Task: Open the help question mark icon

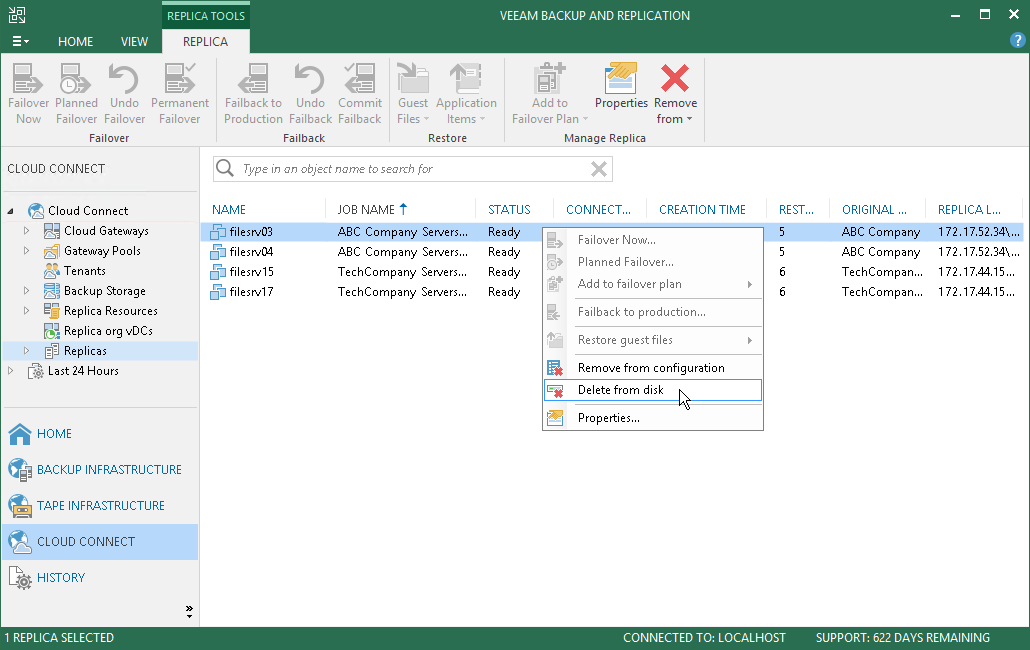Action: point(1017,41)
